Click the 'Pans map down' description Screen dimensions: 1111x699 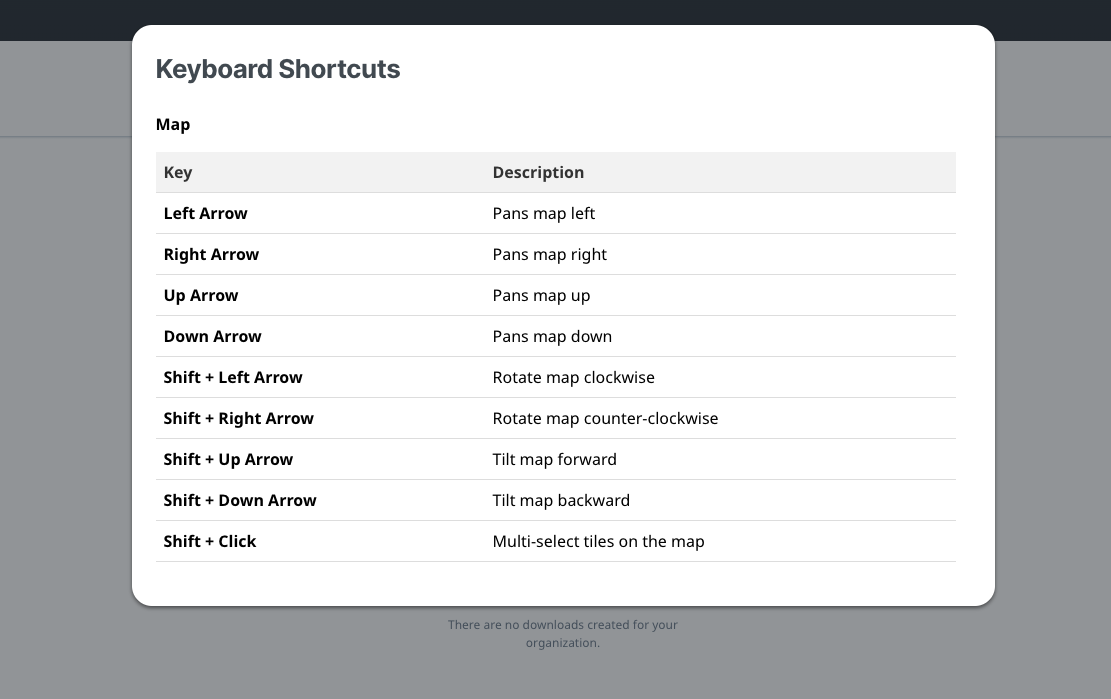[552, 336]
